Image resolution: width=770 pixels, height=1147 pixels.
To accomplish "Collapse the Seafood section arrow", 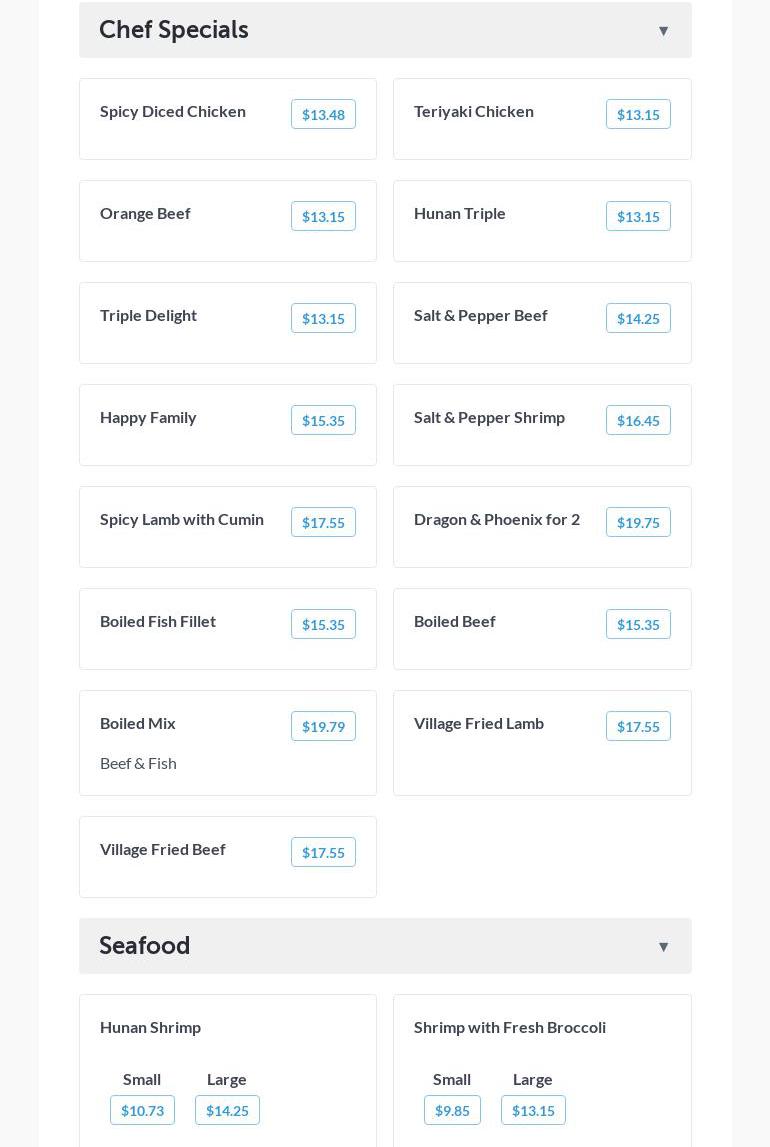I will 663,947.
